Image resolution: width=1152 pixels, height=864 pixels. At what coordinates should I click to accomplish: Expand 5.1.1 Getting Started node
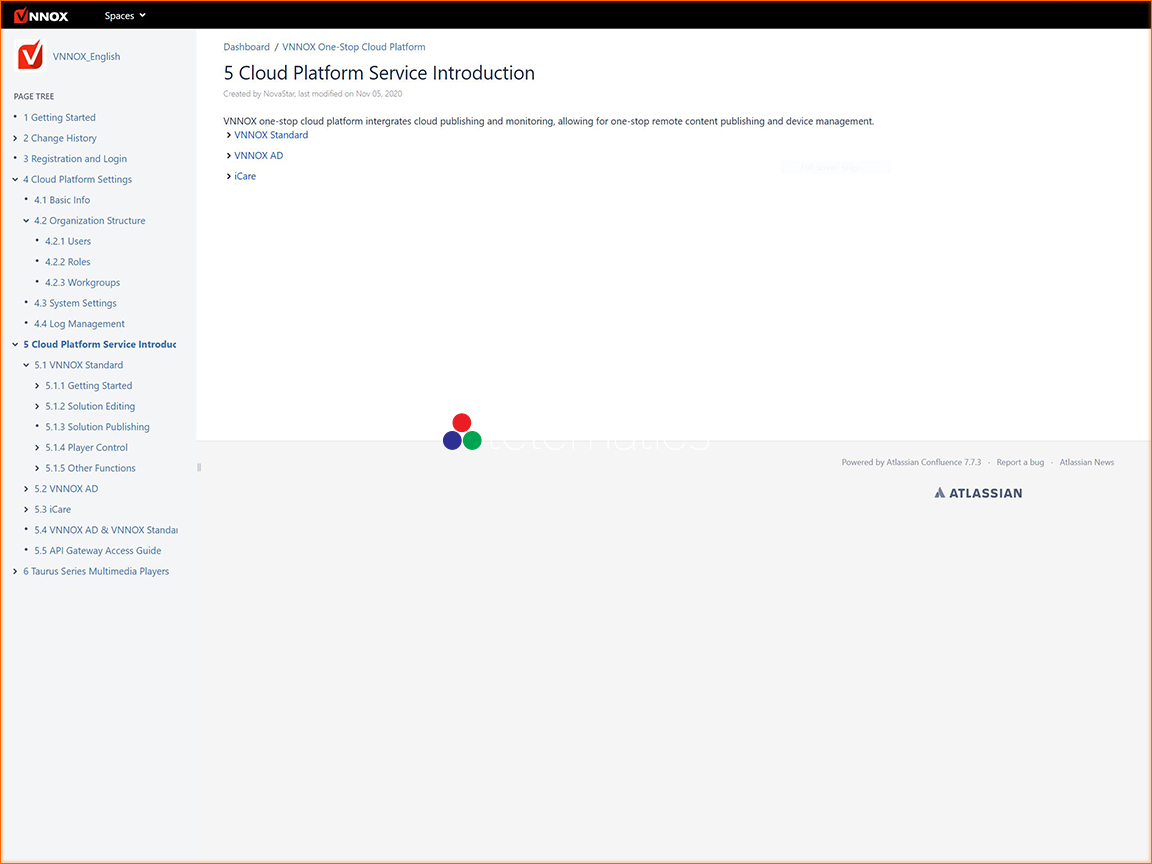click(x=37, y=386)
